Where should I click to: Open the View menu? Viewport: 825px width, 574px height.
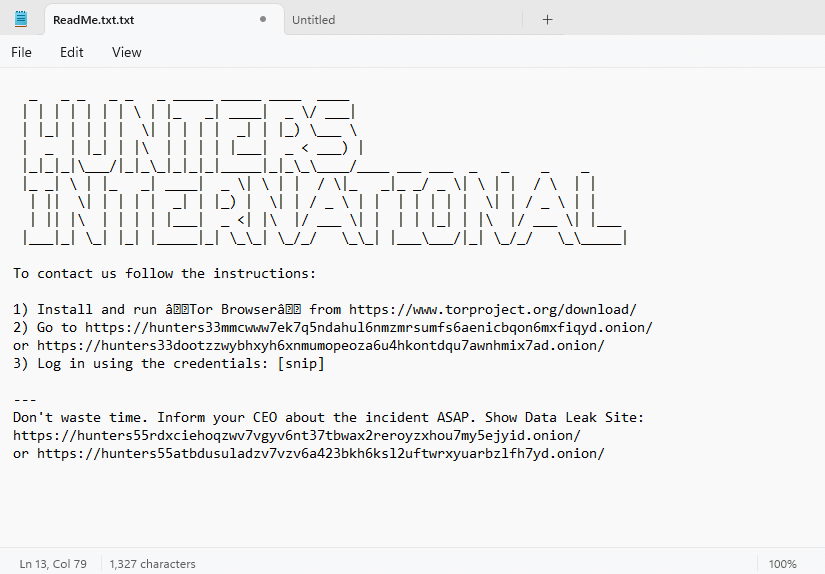[x=126, y=52]
